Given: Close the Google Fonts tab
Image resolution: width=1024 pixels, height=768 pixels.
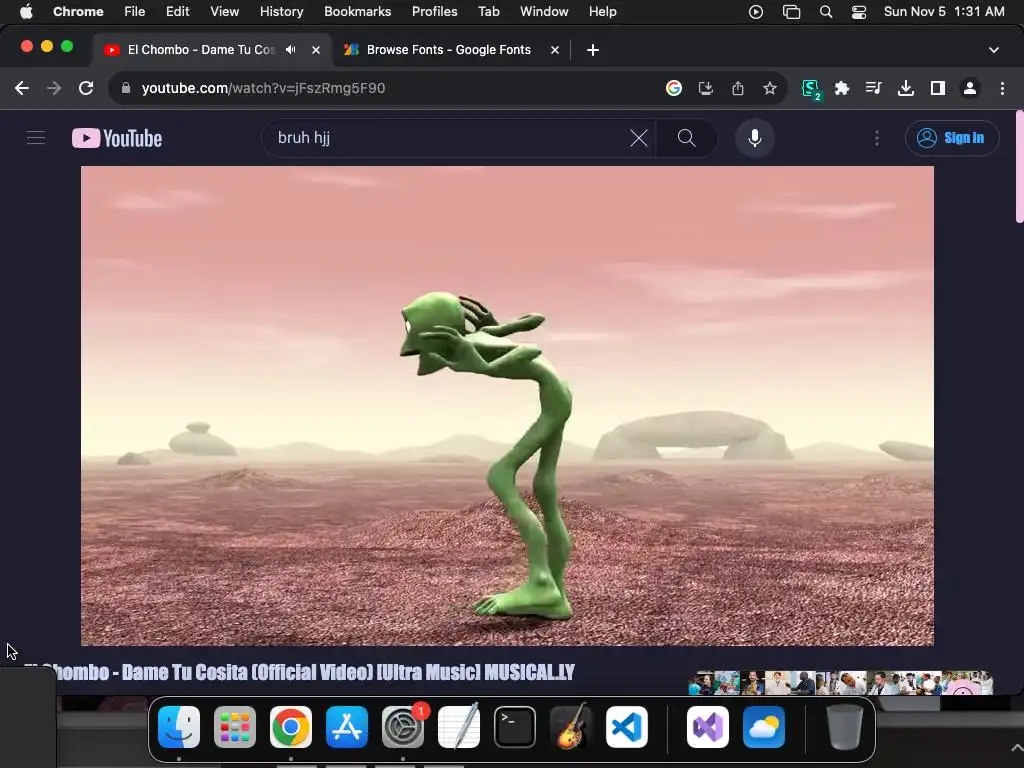Looking at the screenshot, I should (x=555, y=50).
